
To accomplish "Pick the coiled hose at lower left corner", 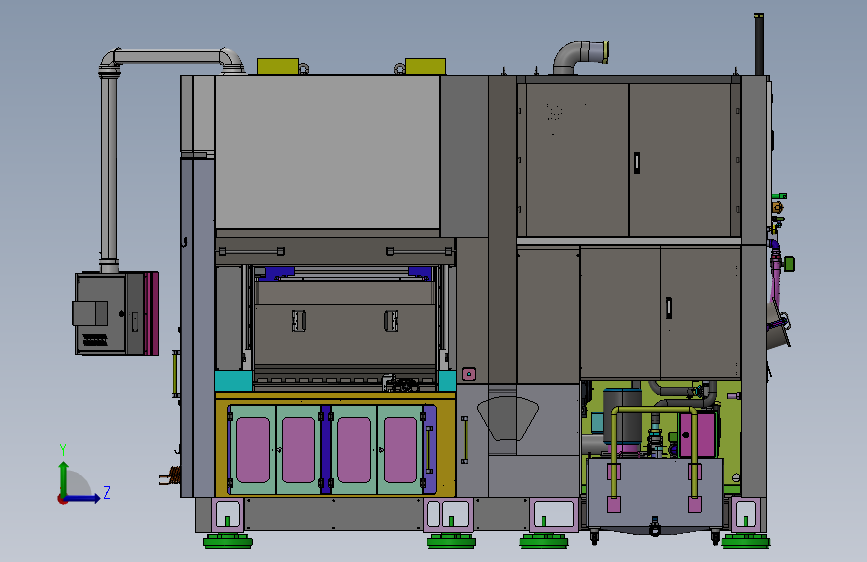I will pos(171,475).
